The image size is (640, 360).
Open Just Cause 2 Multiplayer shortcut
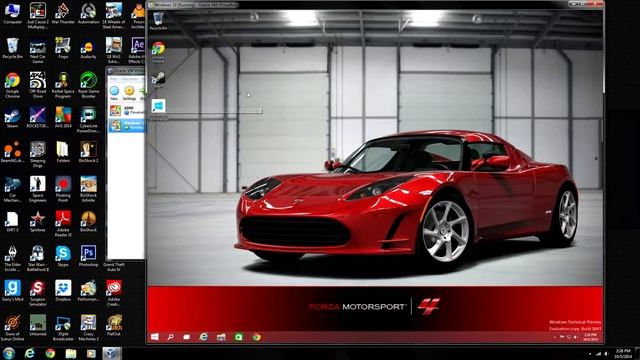[x=38, y=16]
